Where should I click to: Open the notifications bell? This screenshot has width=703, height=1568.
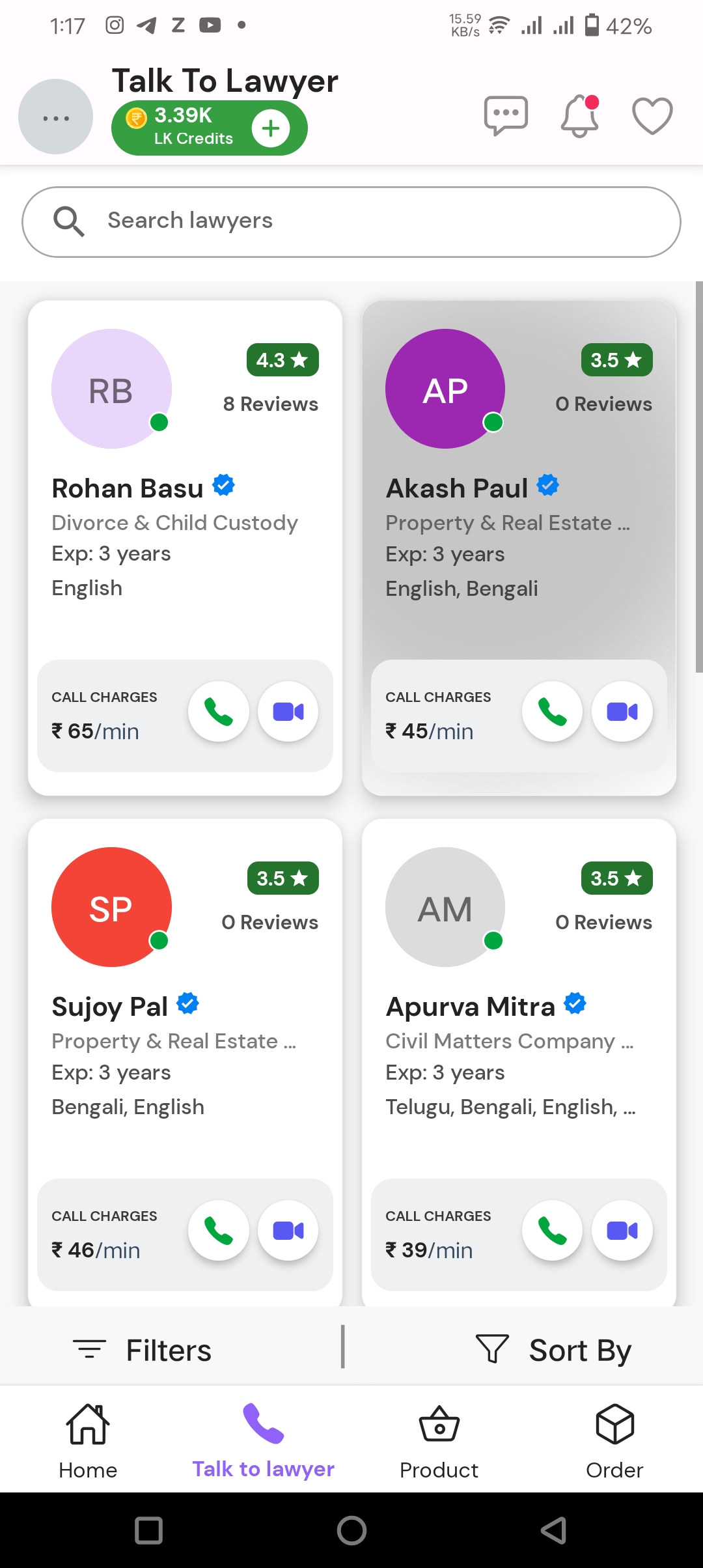coord(579,116)
